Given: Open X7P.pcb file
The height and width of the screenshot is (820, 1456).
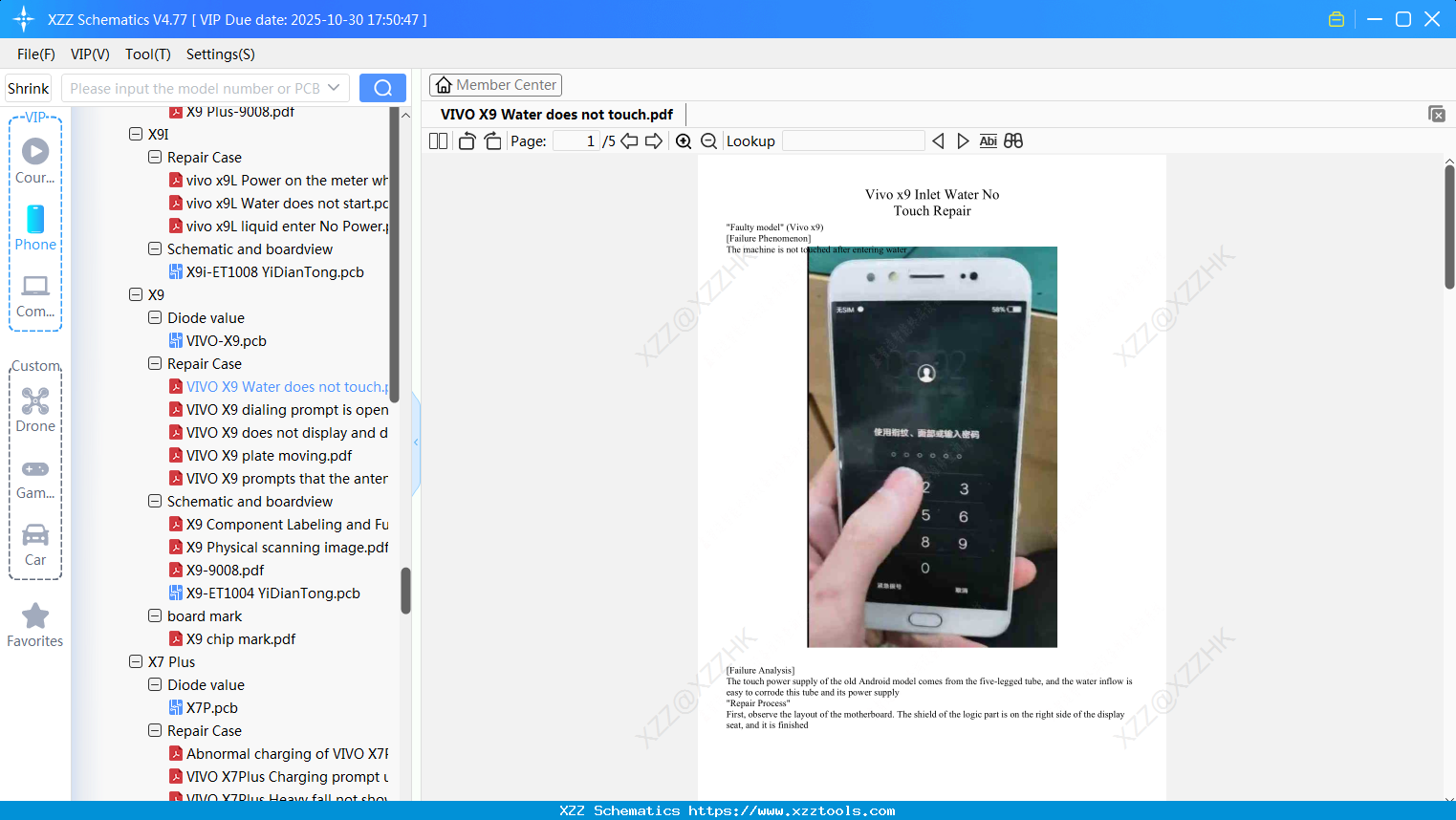Looking at the screenshot, I should 203,707.
